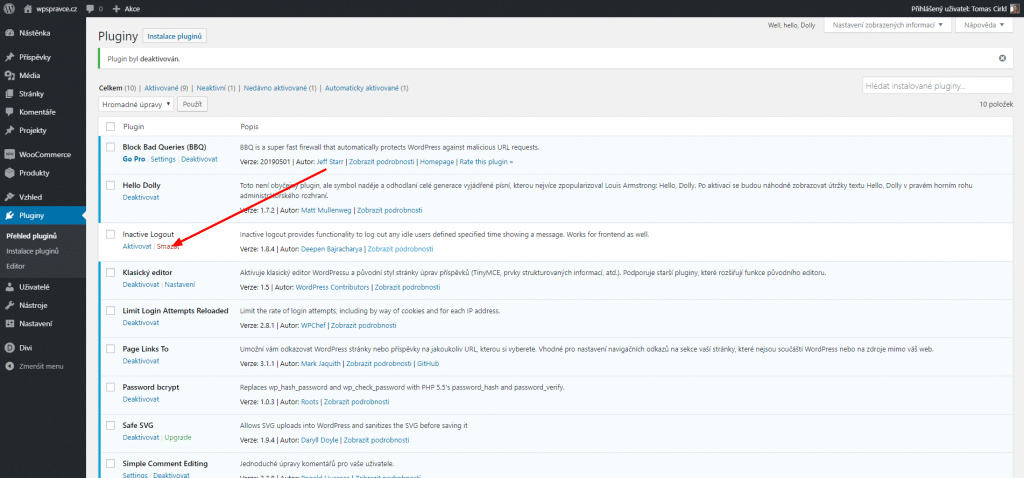Click the WordPress logo in admin bar
This screenshot has width=1024, height=478.
click(x=9, y=9)
